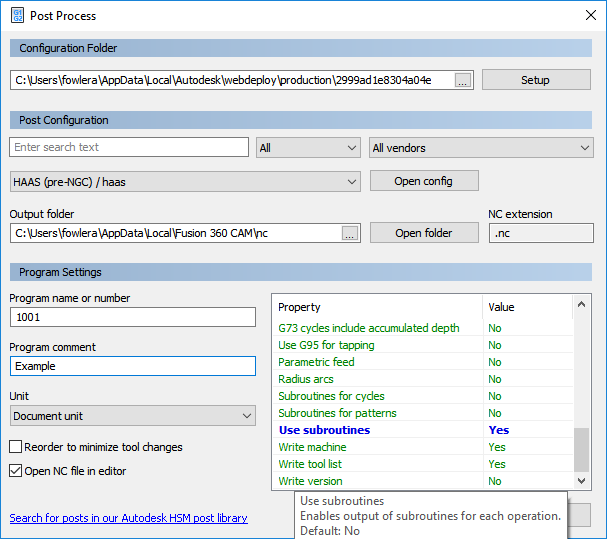Open the Autodesk HSM post library link

(128, 518)
